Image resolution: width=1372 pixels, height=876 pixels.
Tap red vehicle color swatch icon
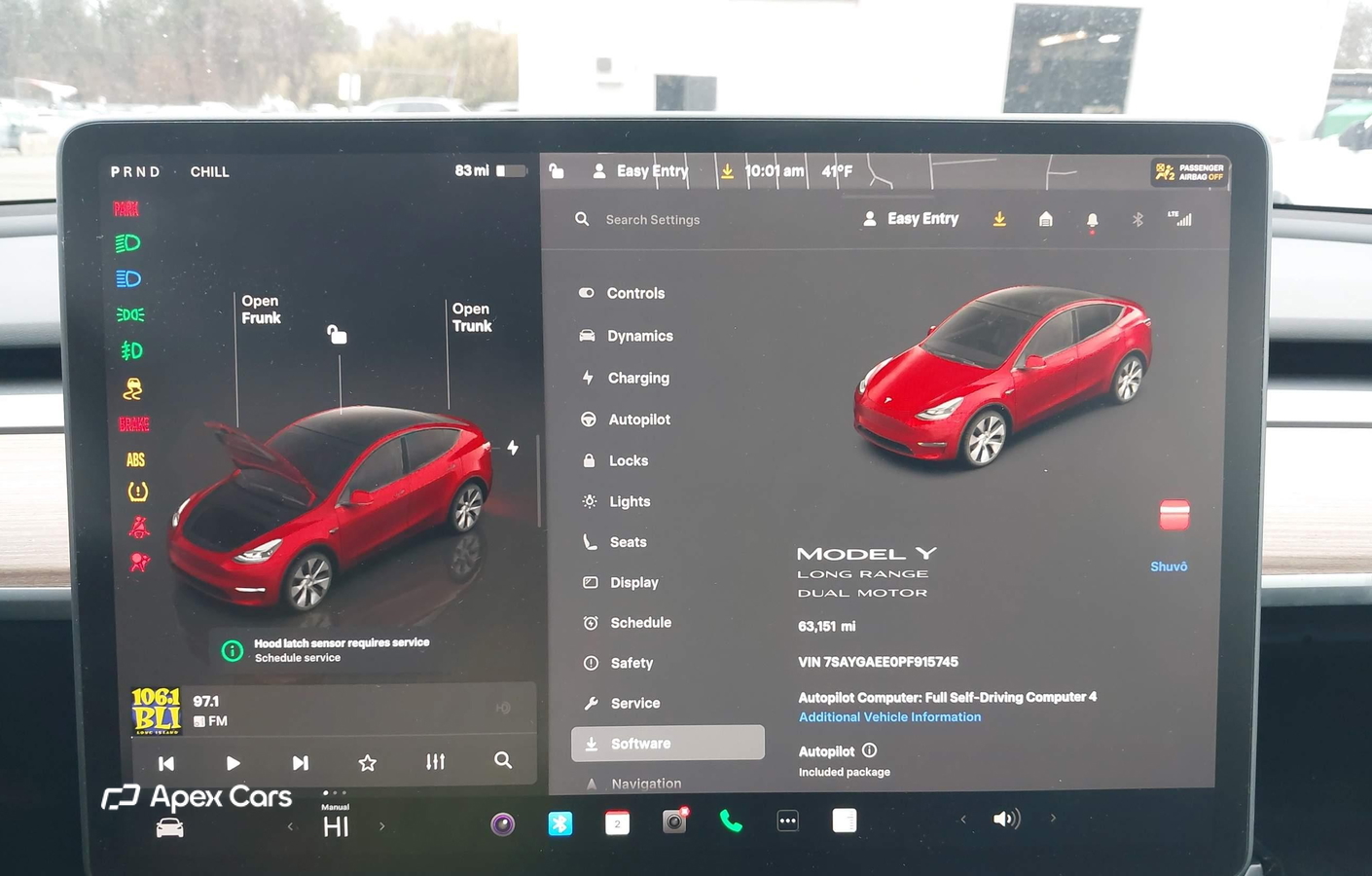tap(1174, 514)
